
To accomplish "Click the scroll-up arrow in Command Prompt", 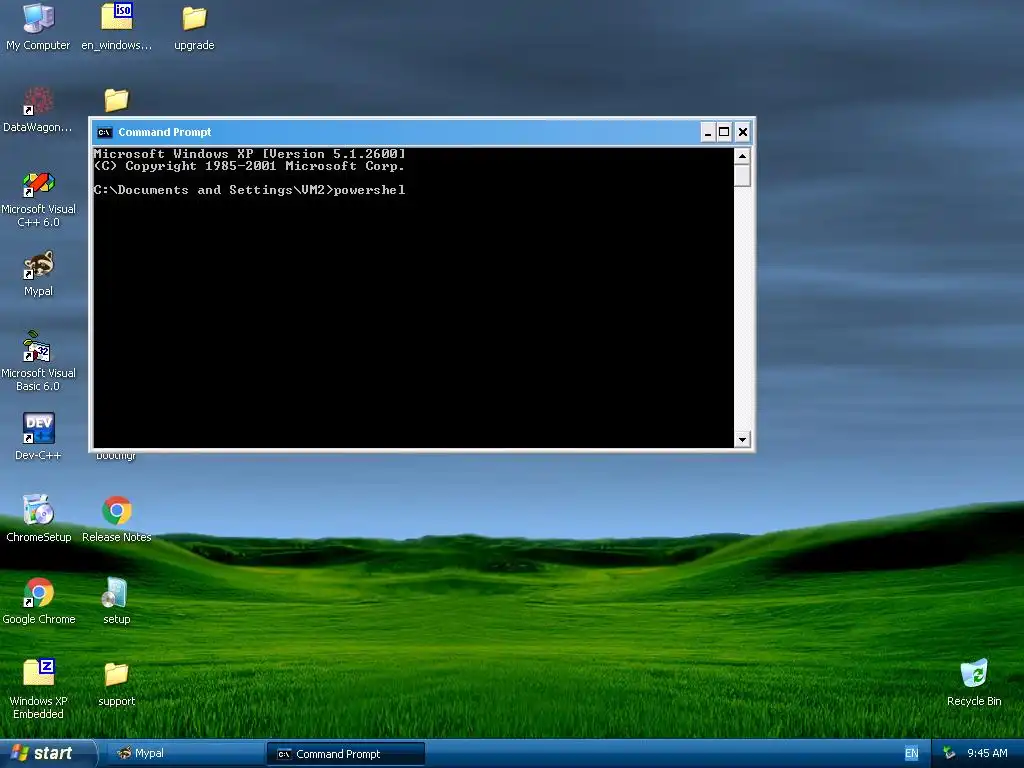I will pyautogui.click(x=742, y=156).
